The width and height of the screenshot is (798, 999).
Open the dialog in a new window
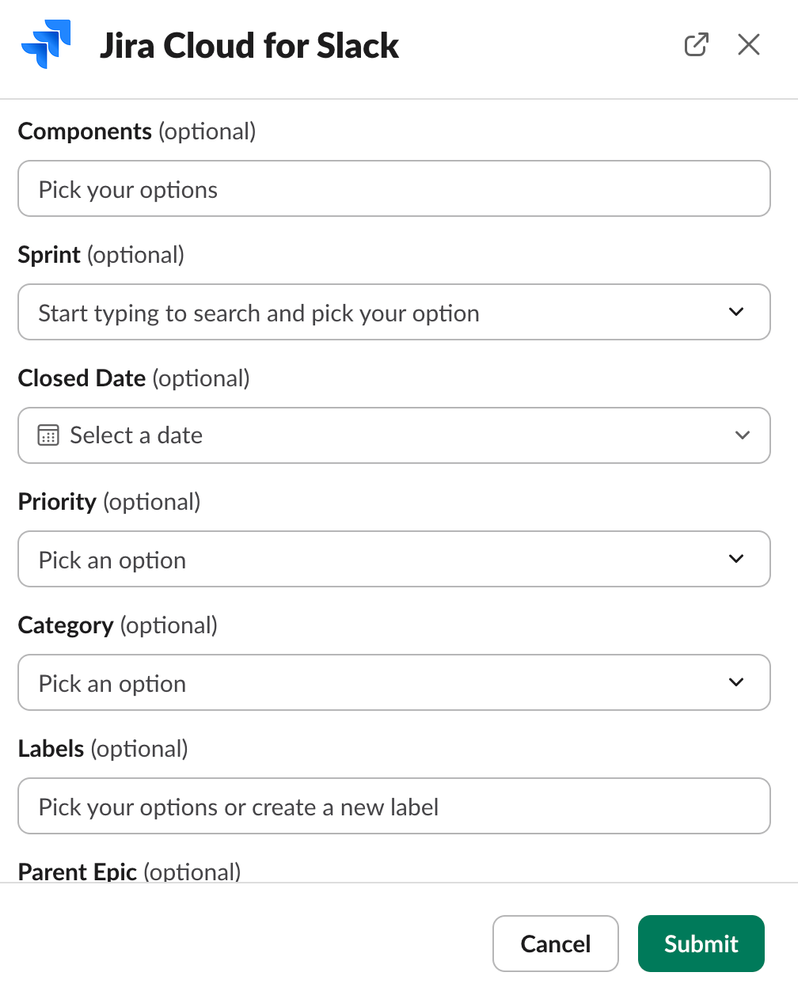696,45
